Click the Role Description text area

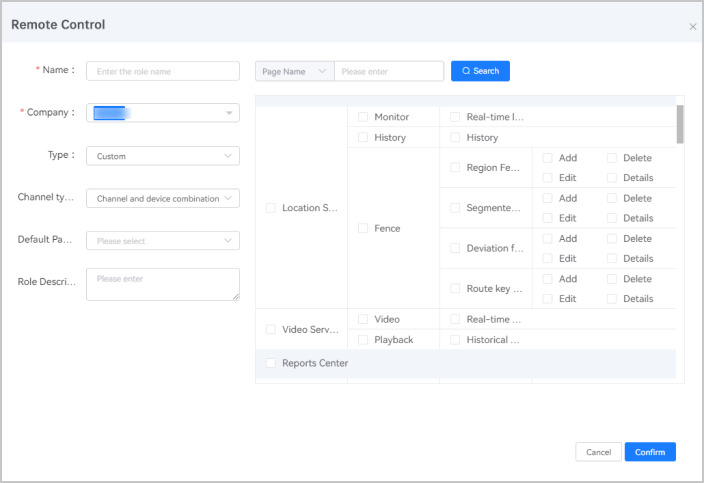pos(163,284)
